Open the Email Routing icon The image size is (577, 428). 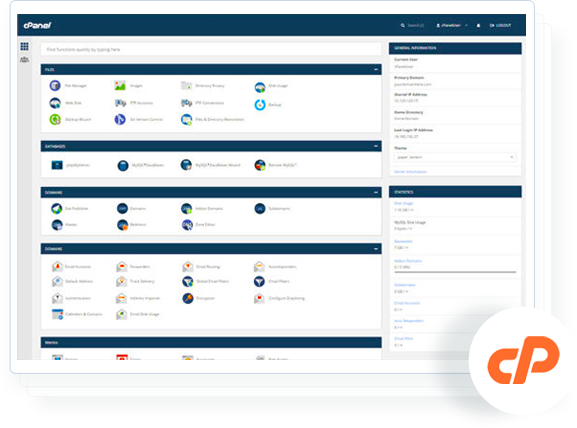pyautogui.click(x=188, y=266)
